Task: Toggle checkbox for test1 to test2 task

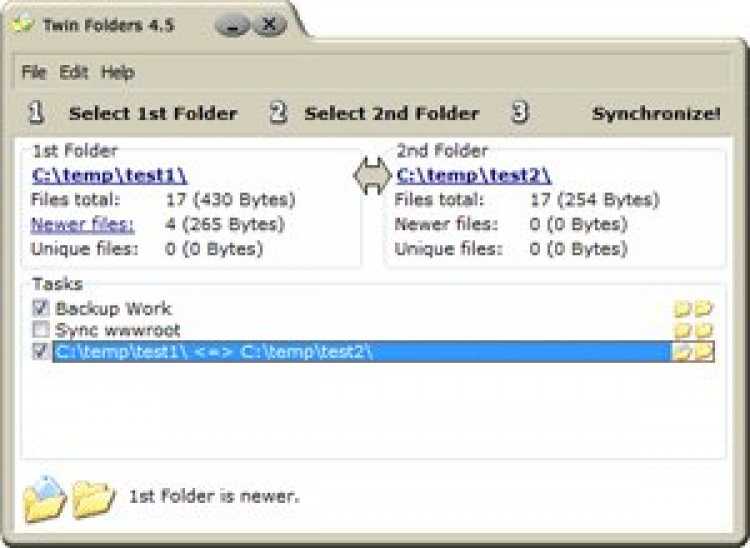Action: point(41,351)
